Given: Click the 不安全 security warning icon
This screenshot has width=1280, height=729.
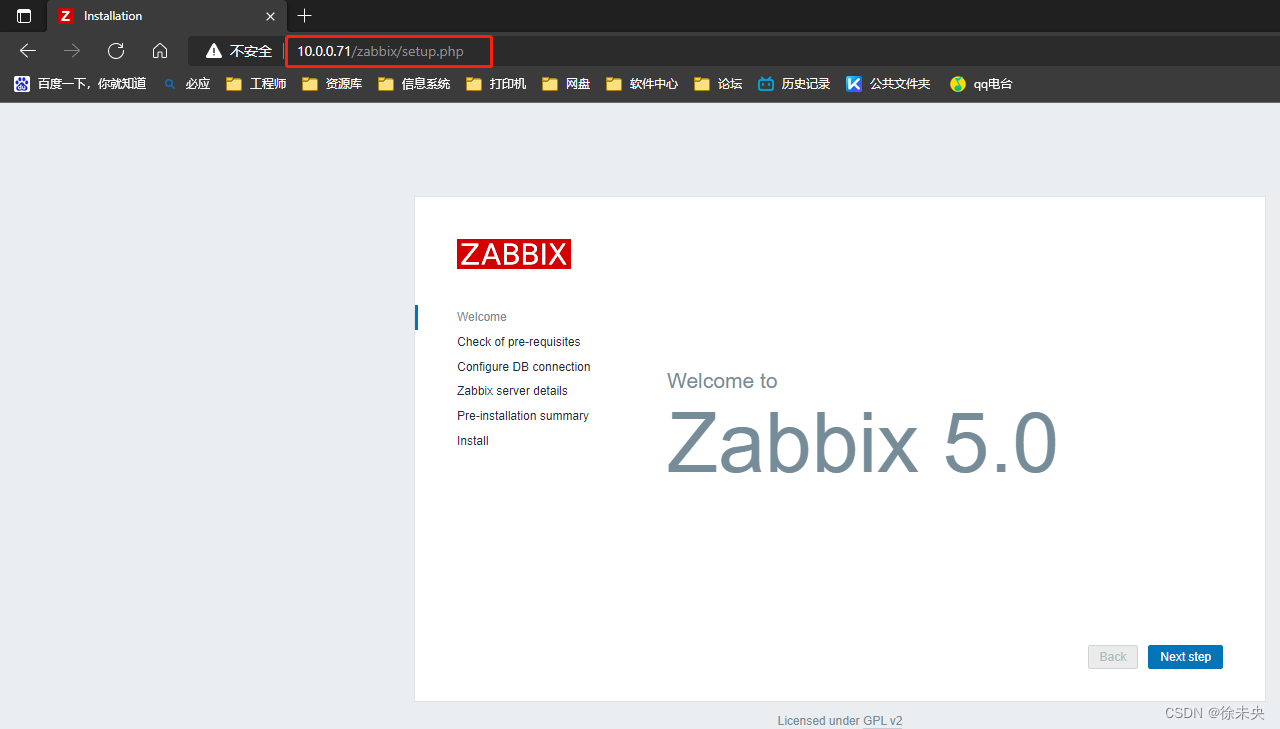Looking at the screenshot, I should 213,50.
